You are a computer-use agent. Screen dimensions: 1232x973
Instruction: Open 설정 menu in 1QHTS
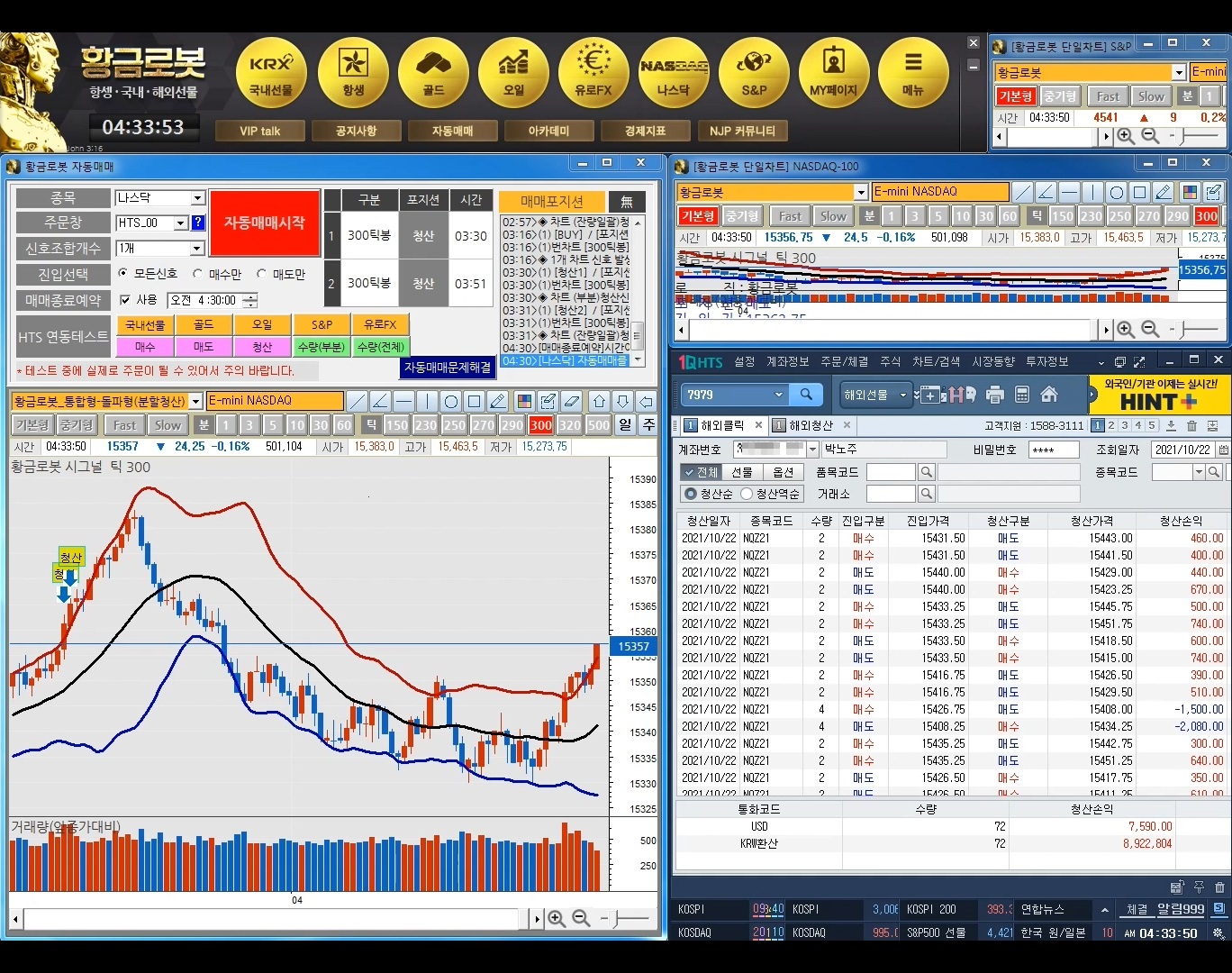point(745,361)
